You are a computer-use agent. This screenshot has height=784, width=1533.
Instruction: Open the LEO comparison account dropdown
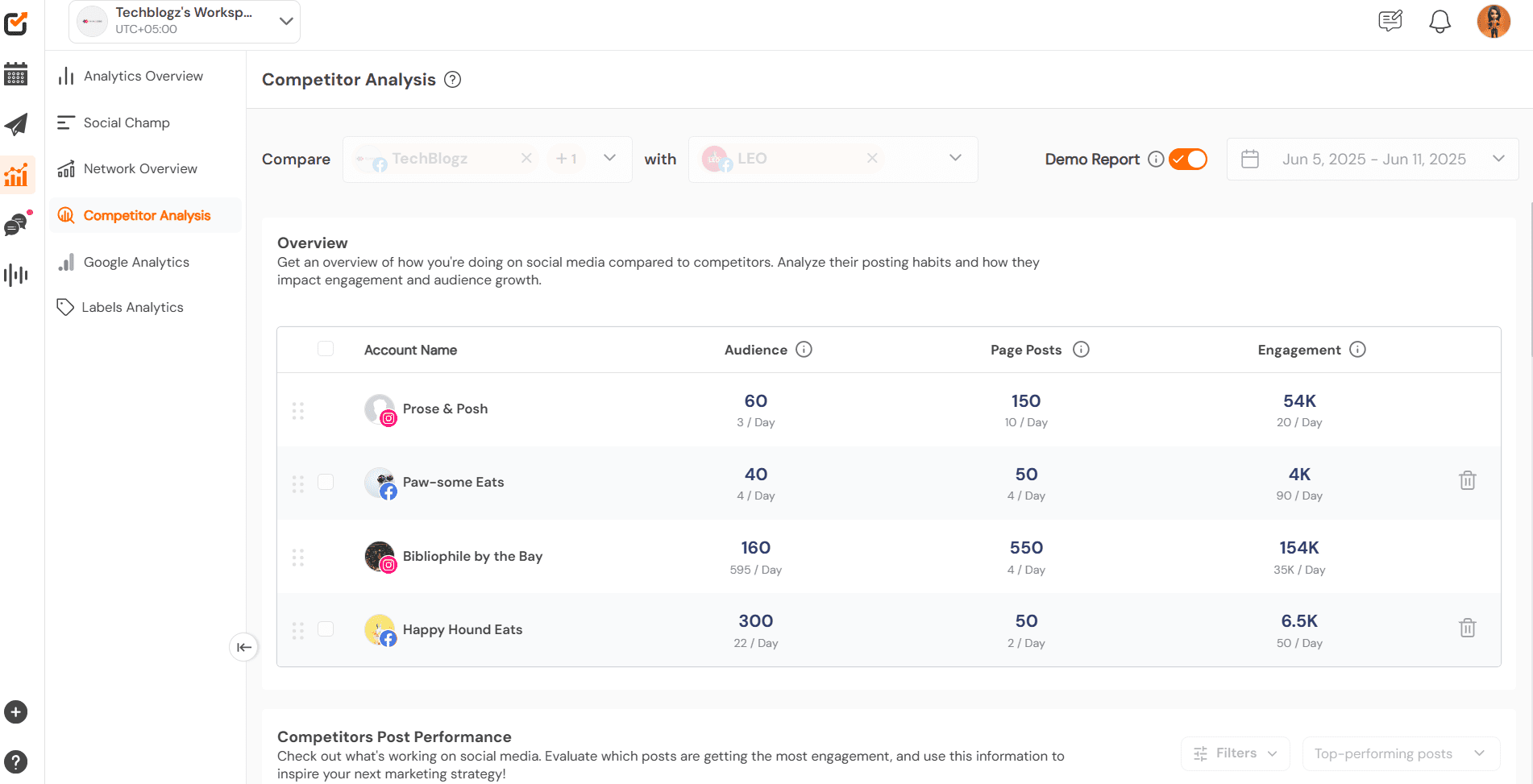(x=955, y=158)
